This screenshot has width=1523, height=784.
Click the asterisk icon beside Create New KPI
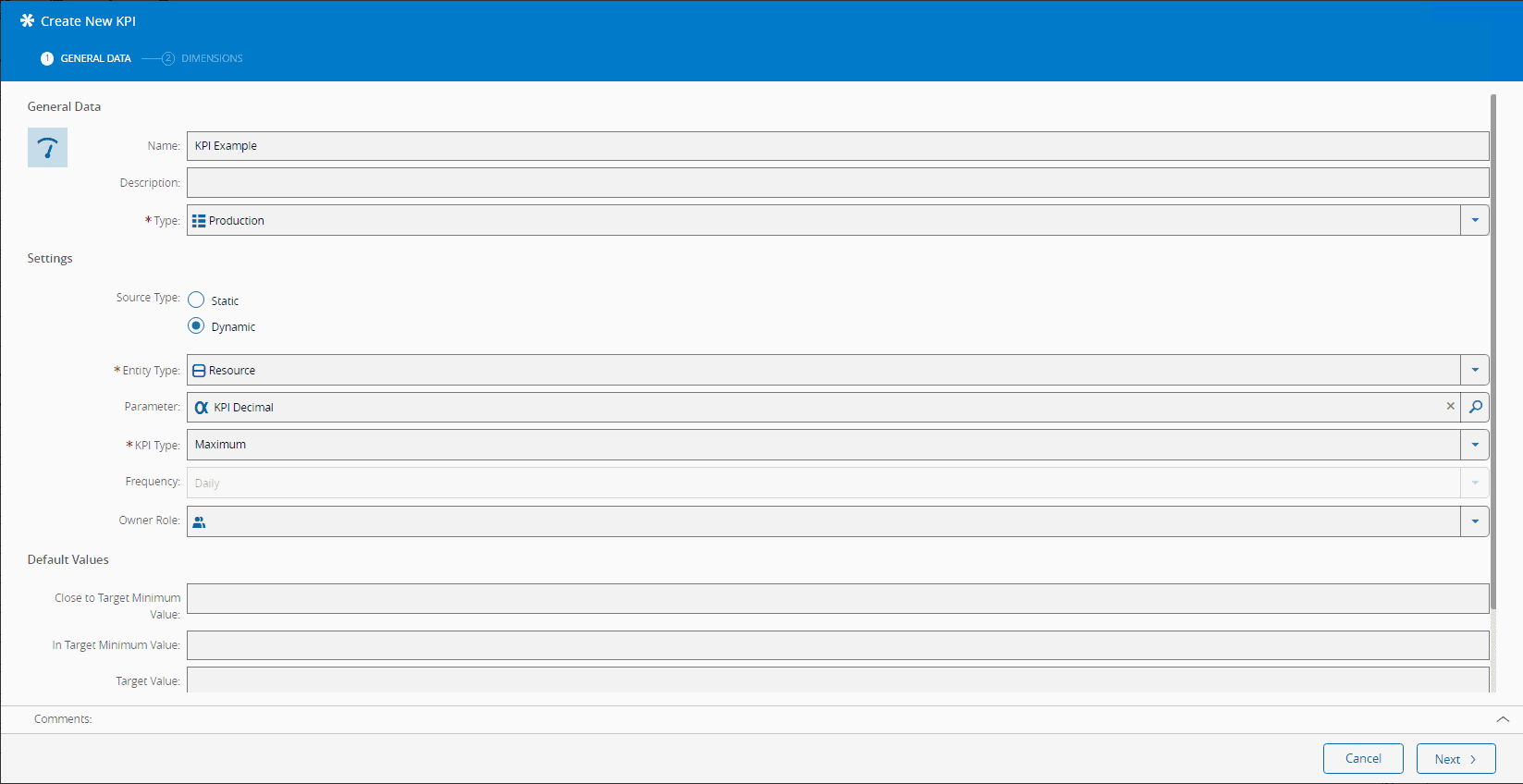pos(27,20)
